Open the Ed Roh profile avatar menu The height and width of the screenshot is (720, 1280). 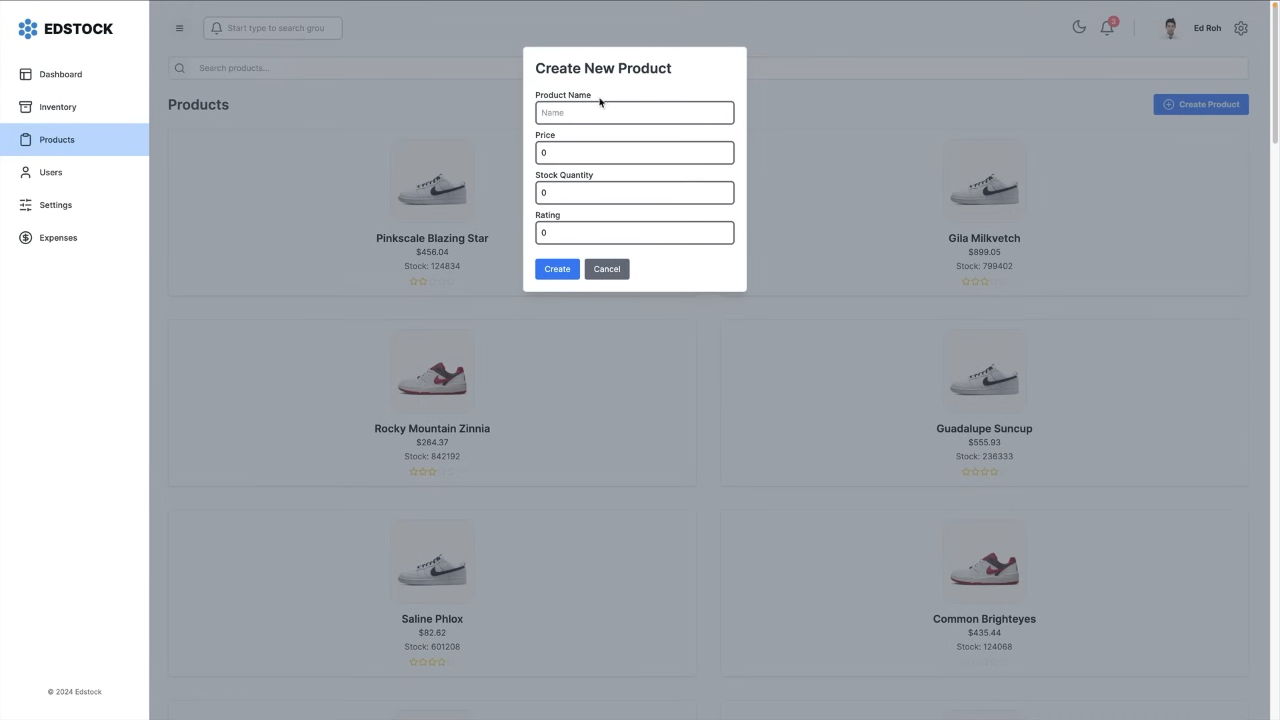coord(1170,28)
